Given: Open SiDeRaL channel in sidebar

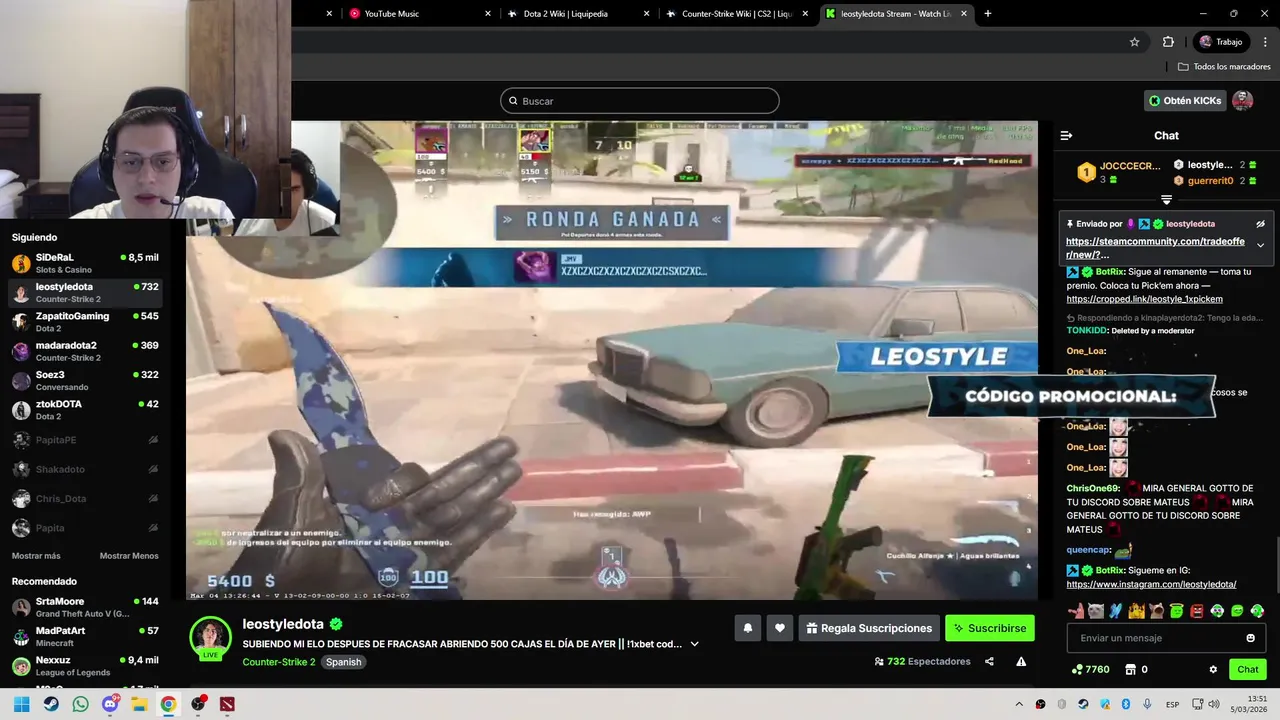Looking at the screenshot, I should [x=85, y=263].
